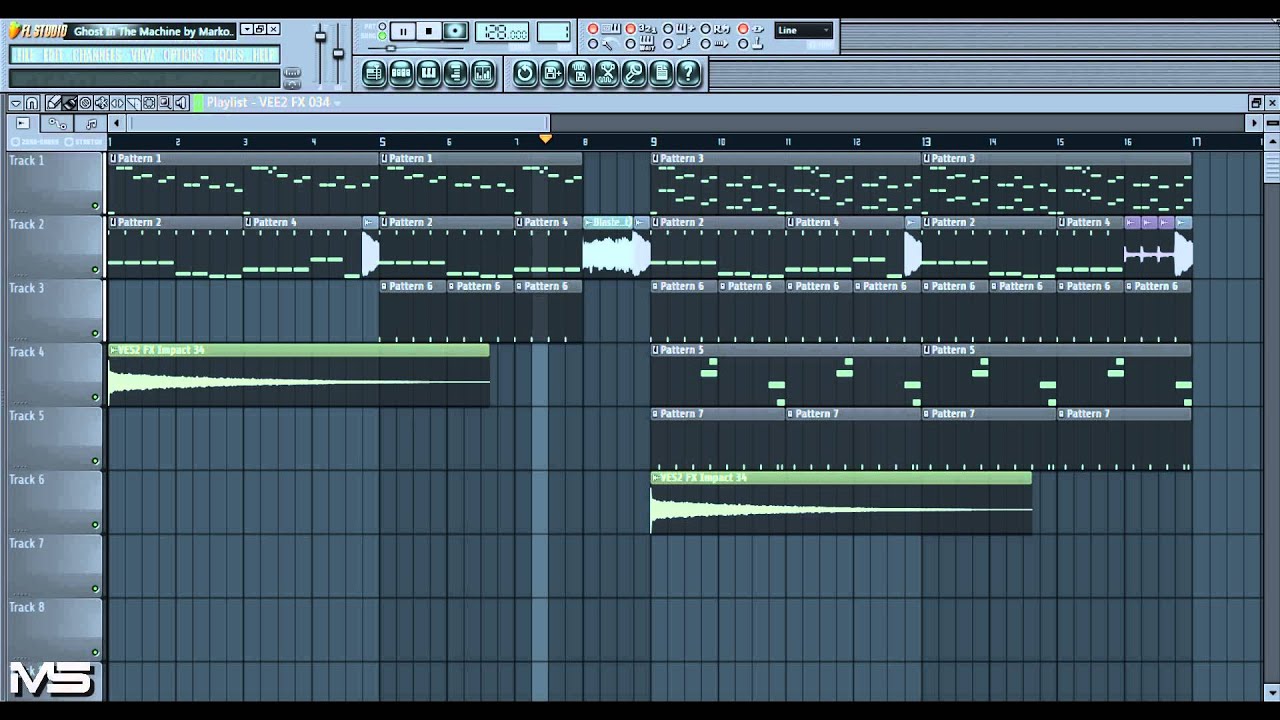Click the scissors audio editor icon

607,72
